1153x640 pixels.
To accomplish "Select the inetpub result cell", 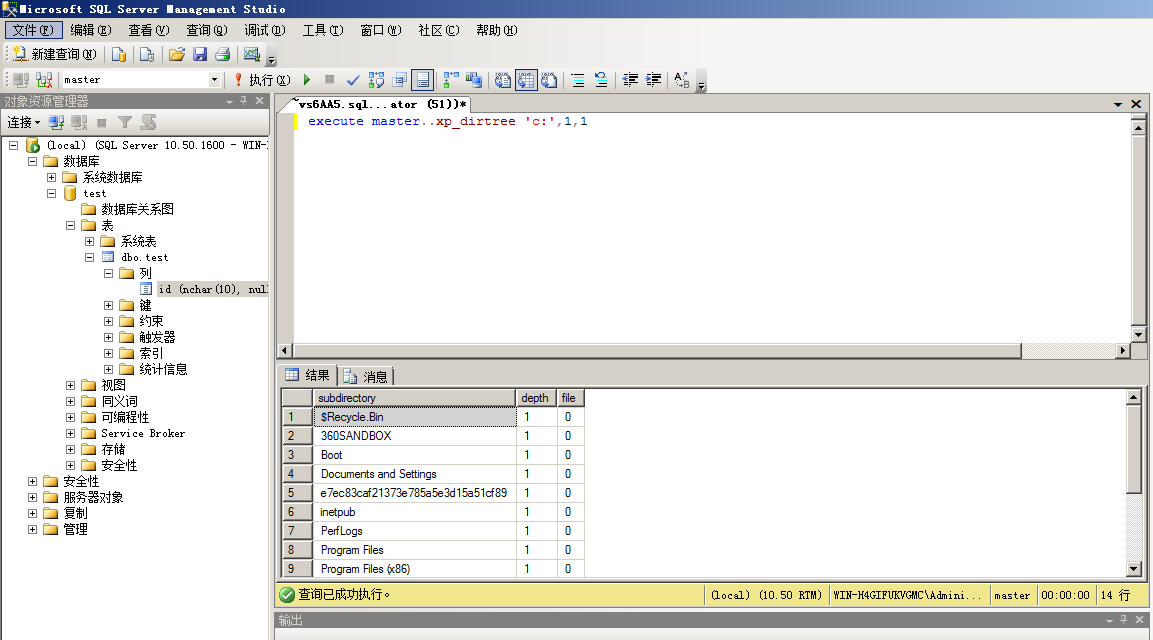I will tap(415, 512).
